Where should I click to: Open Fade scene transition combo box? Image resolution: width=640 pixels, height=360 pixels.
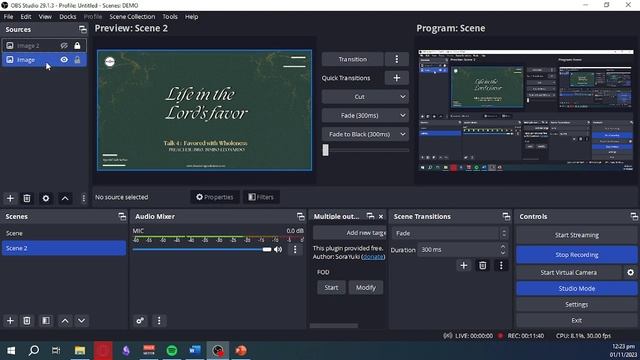coord(450,233)
